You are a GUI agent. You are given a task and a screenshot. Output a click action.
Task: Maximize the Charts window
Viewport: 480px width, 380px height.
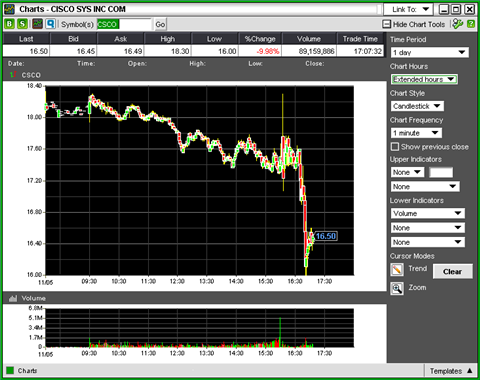tap(456, 9)
